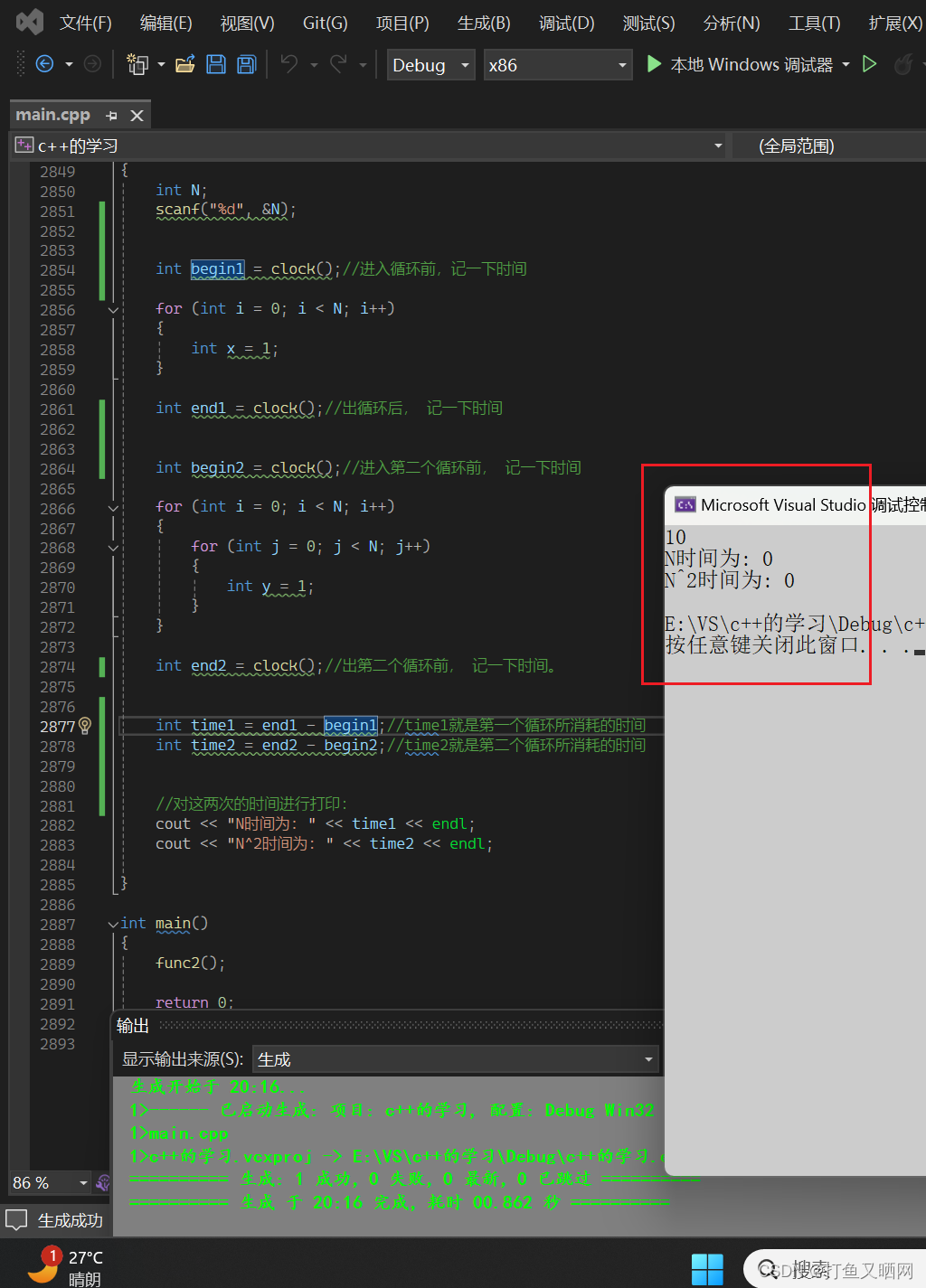Collapse the main function at line 2887
The height and width of the screenshot is (1288, 926).
[113, 924]
